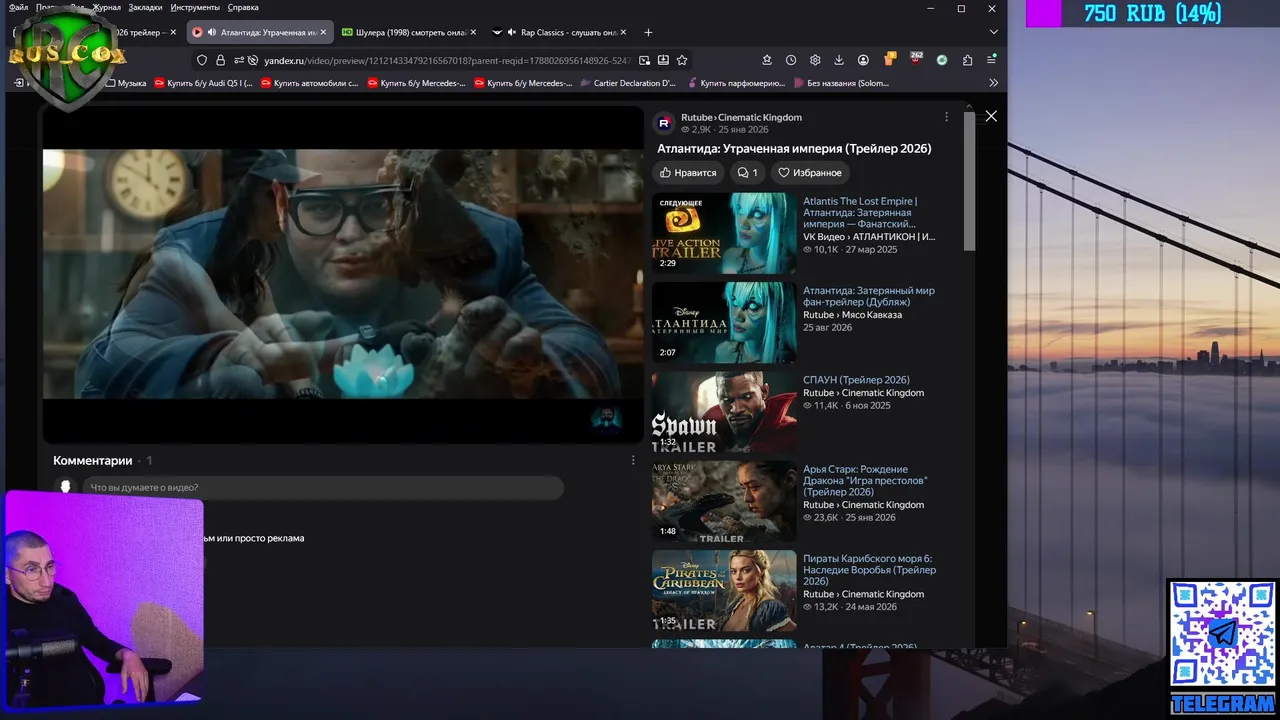1280x720 pixels.
Task: Bookmark this page with the star icon
Action: pyautogui.click(x=682, y=60)
